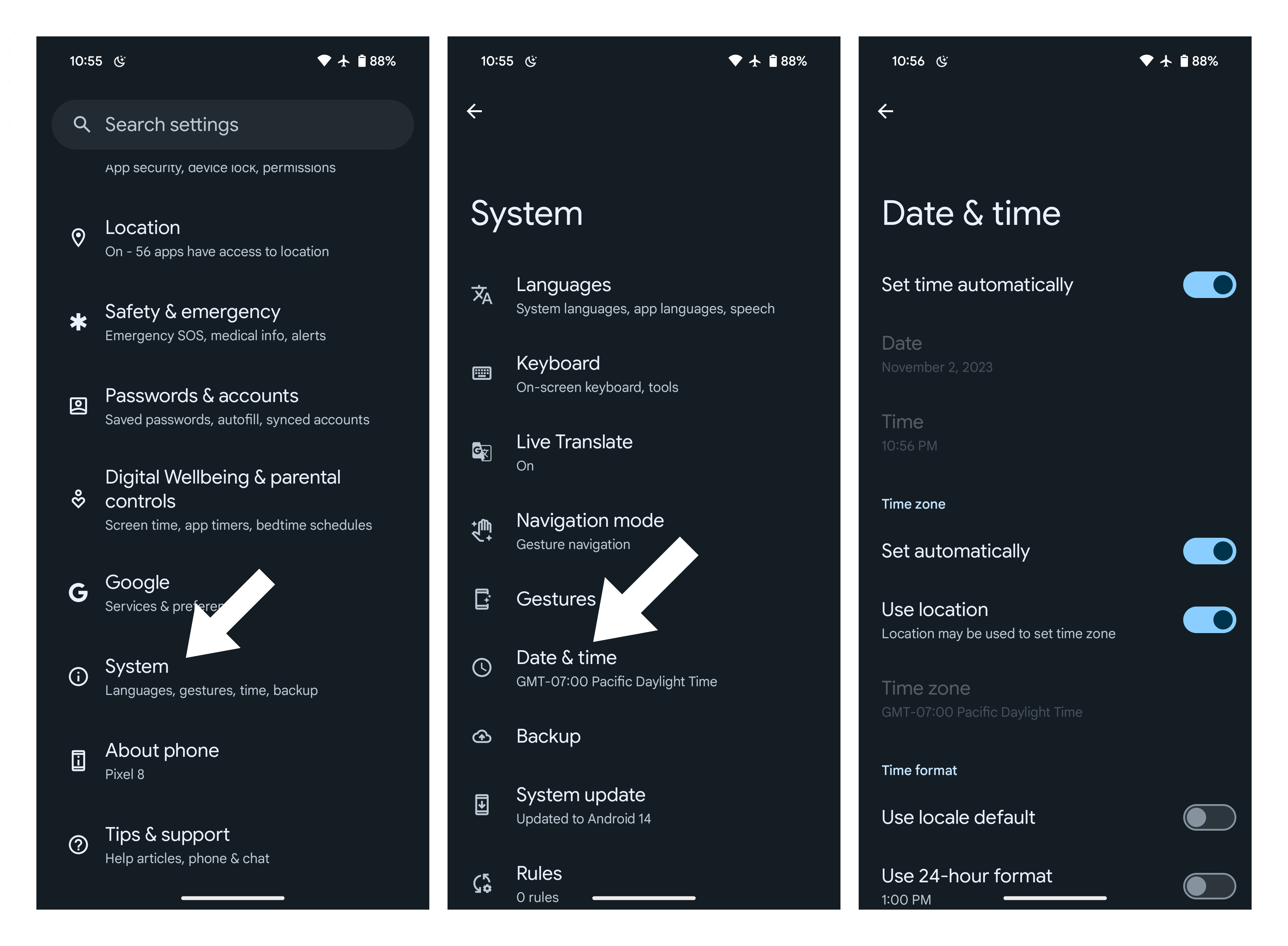Open the System settings entry
Screen dimensions: 1288x946
[232, 677]
